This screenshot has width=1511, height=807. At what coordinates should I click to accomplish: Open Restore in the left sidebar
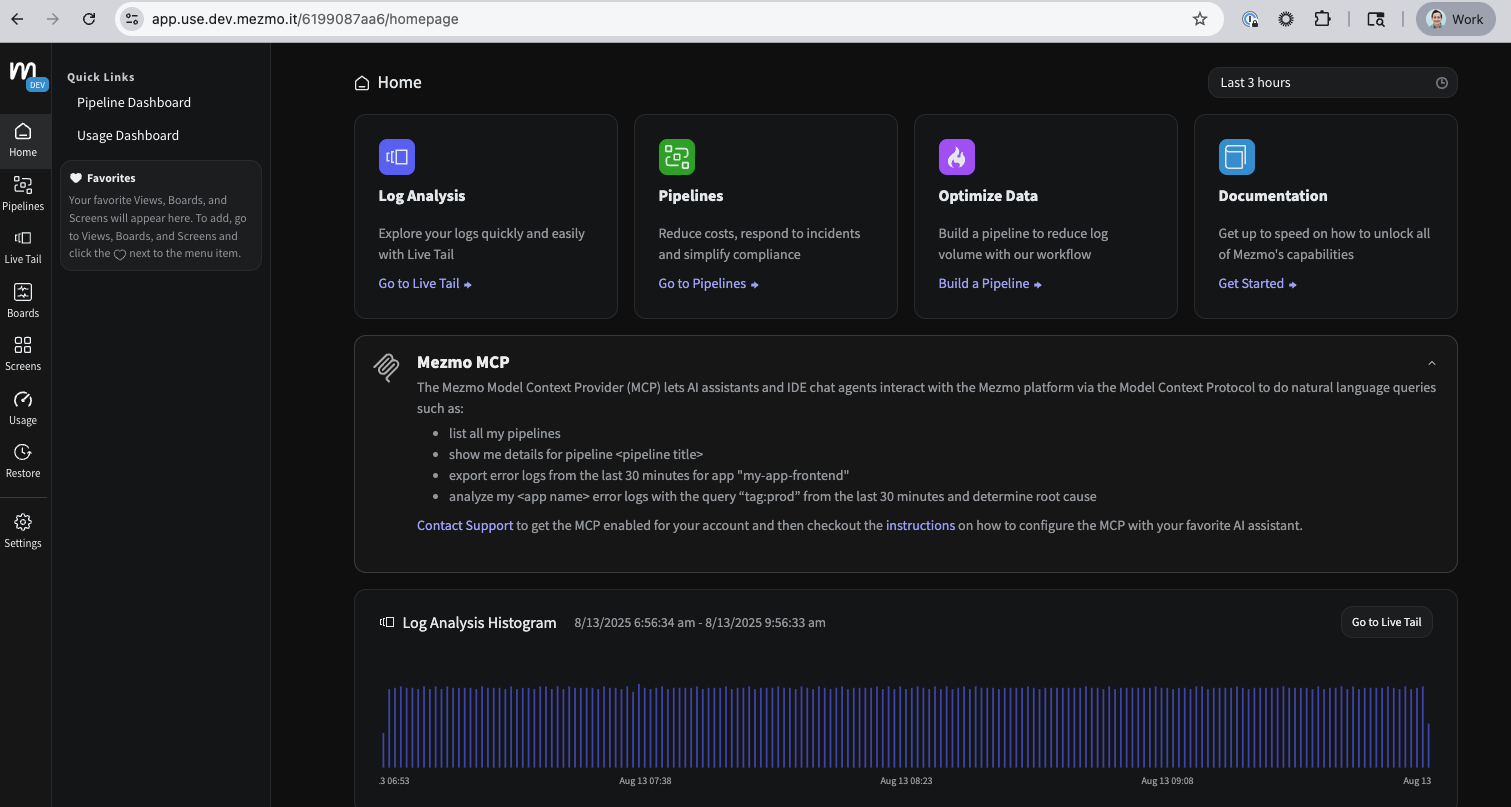23,460
